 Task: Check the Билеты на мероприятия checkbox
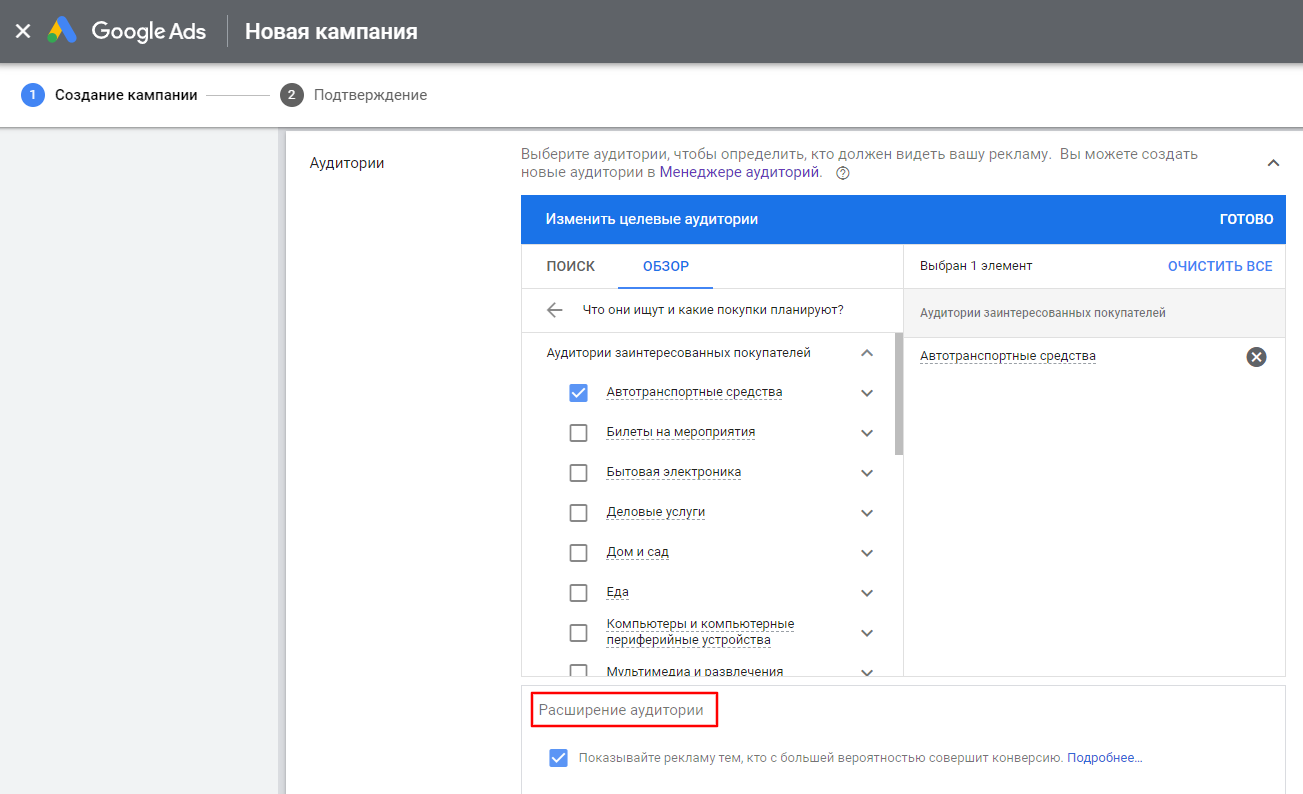[x=578, y=432]
